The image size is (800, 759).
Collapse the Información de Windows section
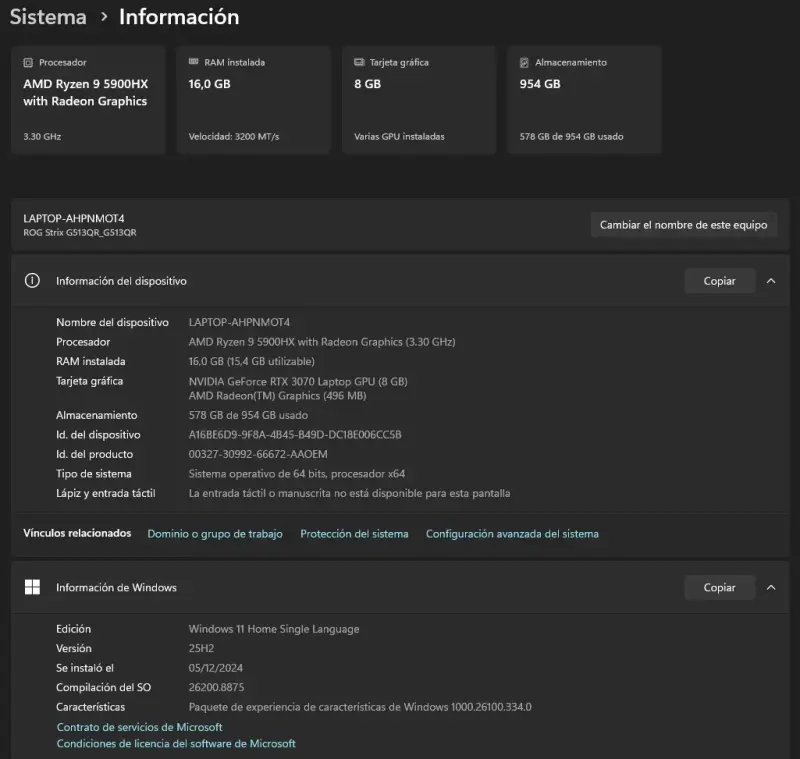[x=771, y=588]
